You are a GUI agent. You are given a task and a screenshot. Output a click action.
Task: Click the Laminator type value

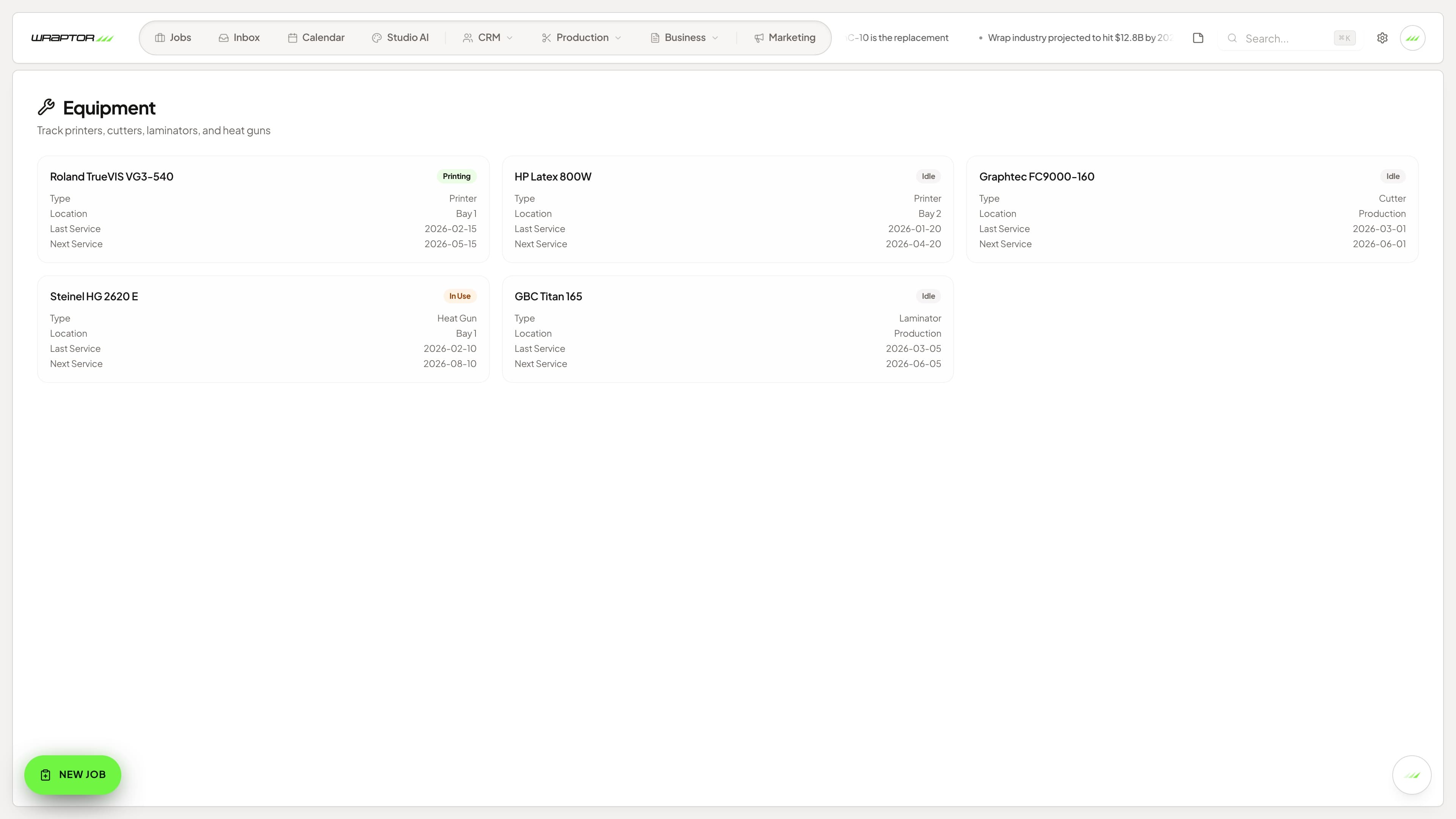pyautogui.click(x=919, y=319)
